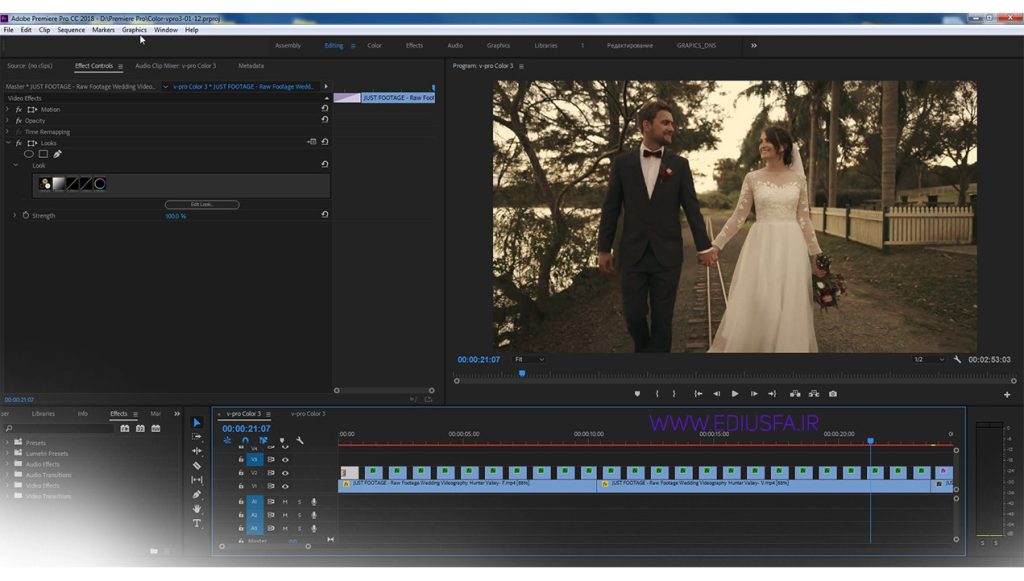Expand the Opacity effect properties
The width and height of the screenshot is (1024, 581).
[8, 120]
